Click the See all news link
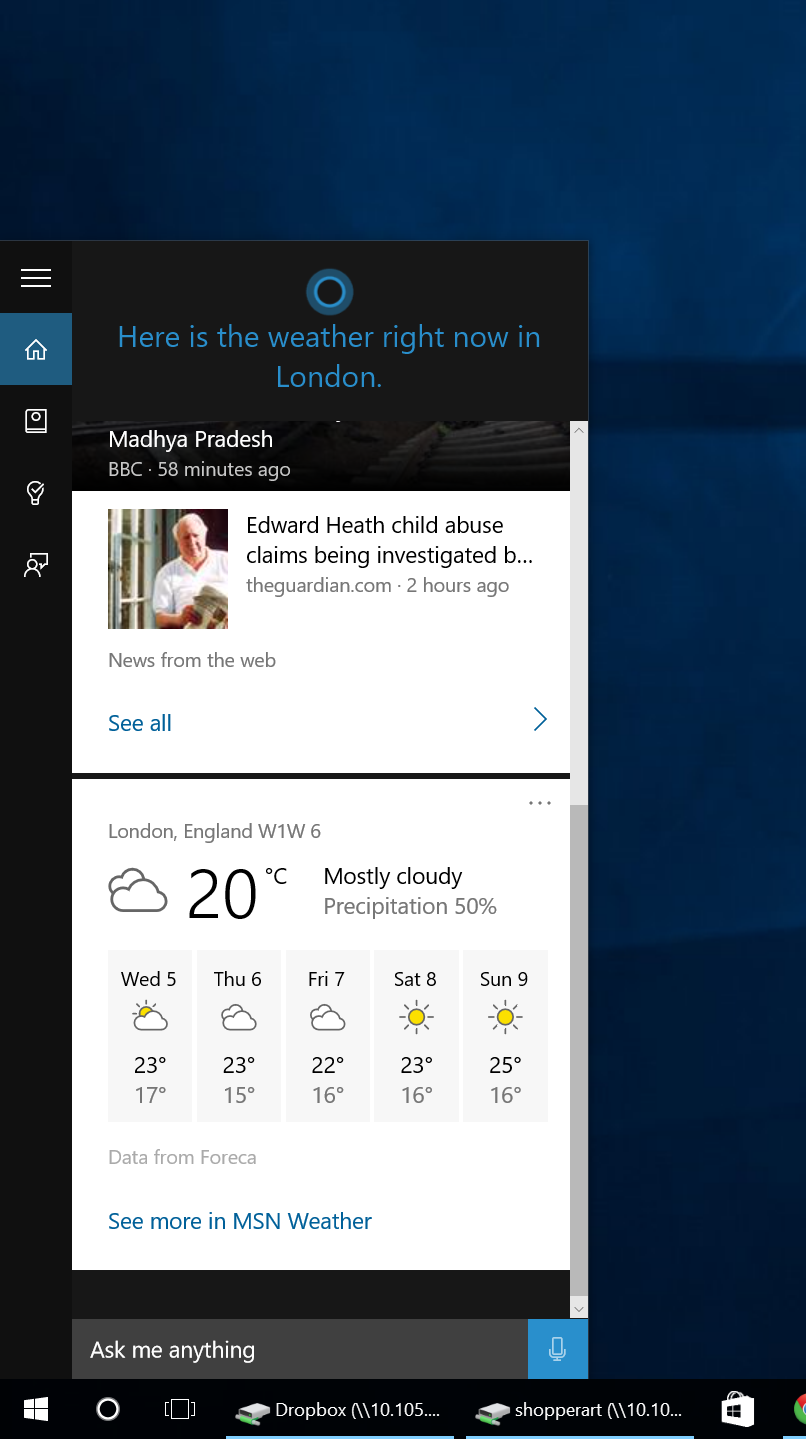This screenshot has width=806, height=1439. (x=139, y=722)
